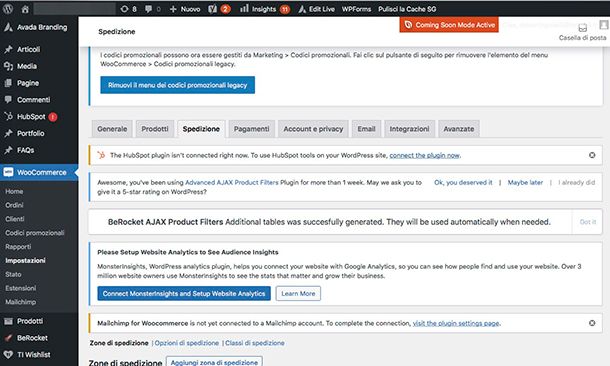610x366 pixels.
Task: Open the WooCommerce sidebar menu
Action: coord(39,172)
